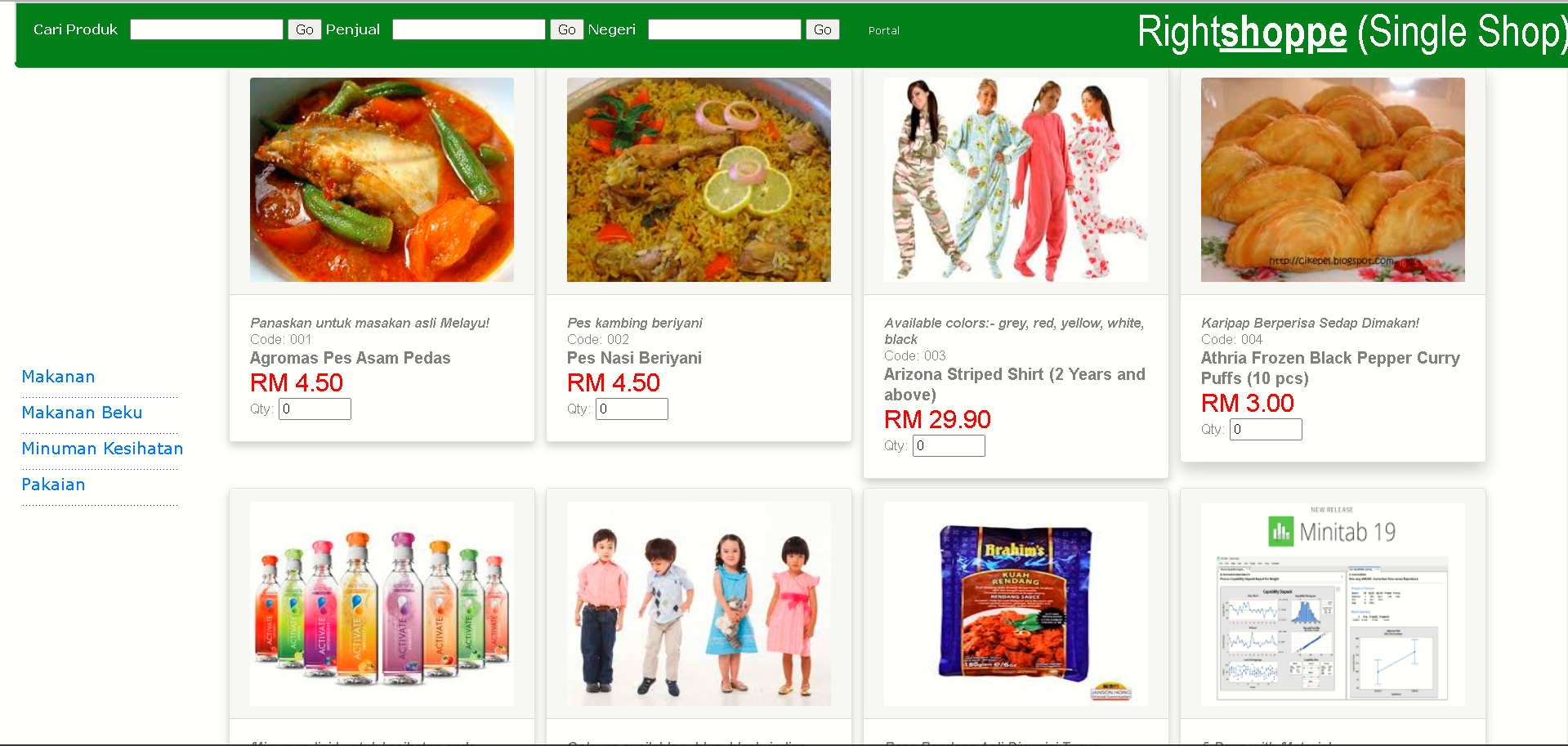Focus the Penjual search input
Screen dimensions: 1568x746
(469, 29)
